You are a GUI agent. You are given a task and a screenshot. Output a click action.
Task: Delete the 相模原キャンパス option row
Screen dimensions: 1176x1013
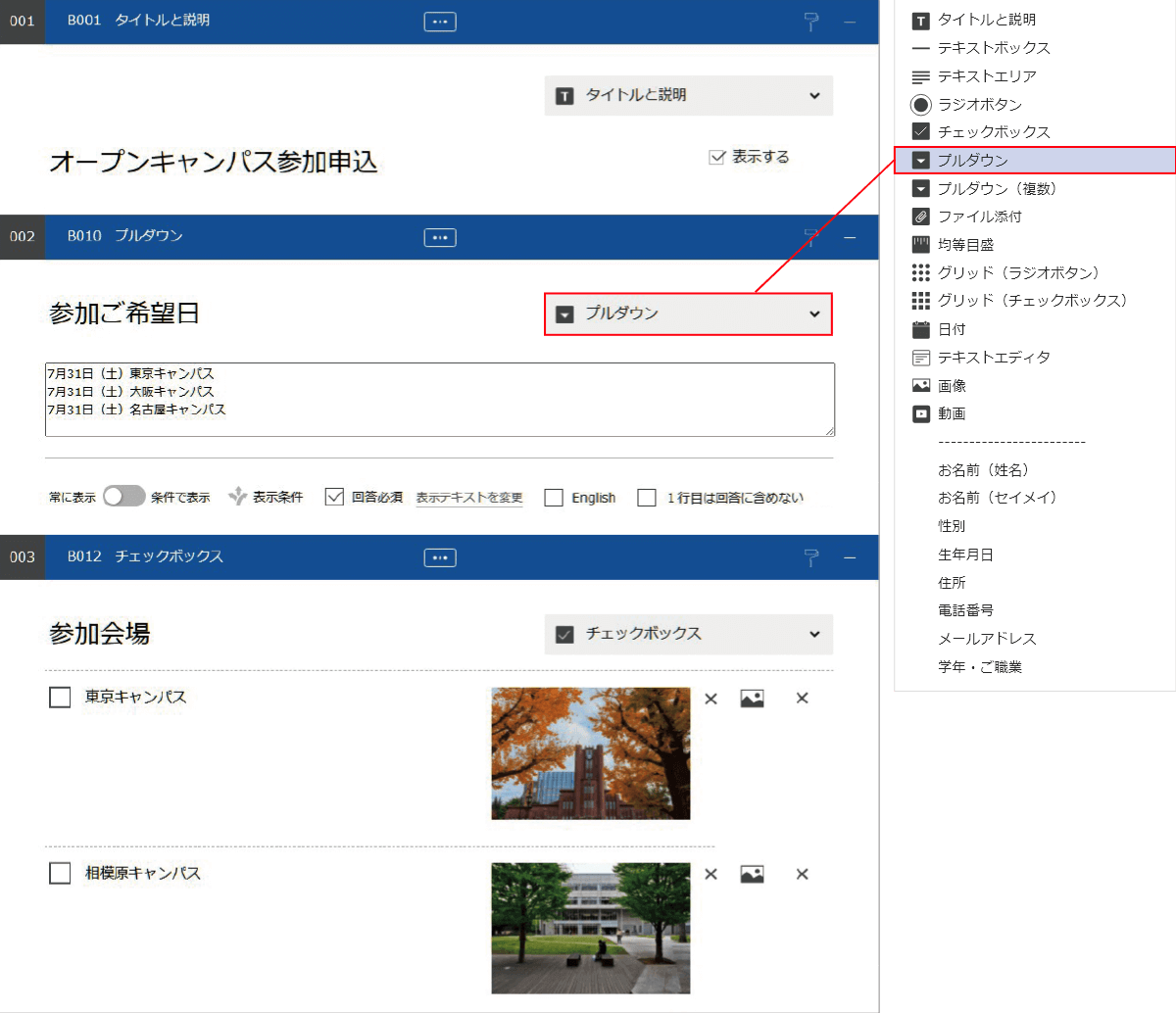(x=803, y=874)
